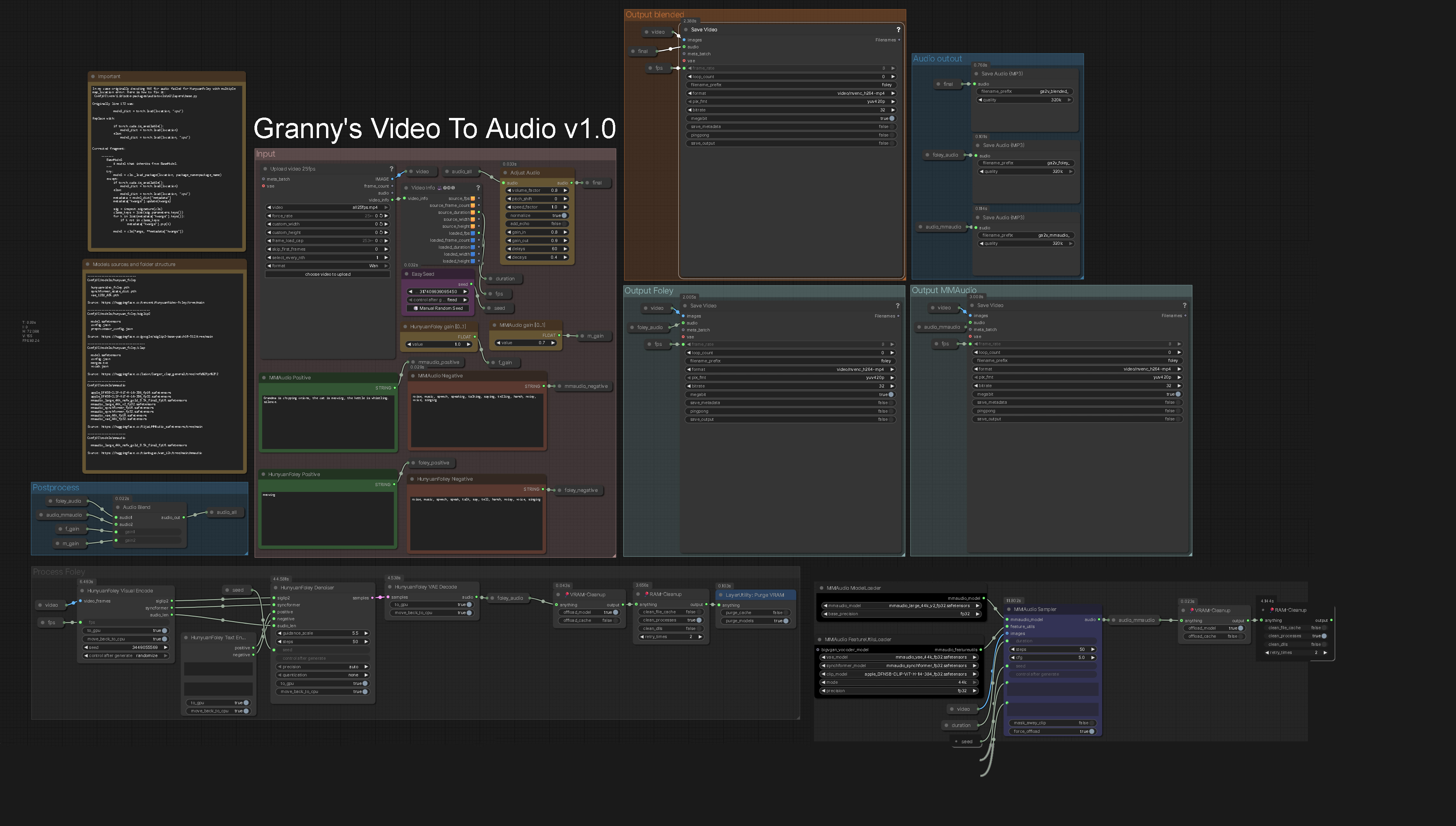Viewport: 1456px width, 826px height.
Task: Reset custom_width with its circular arrow icon
Action: click(x=381, y=224)
